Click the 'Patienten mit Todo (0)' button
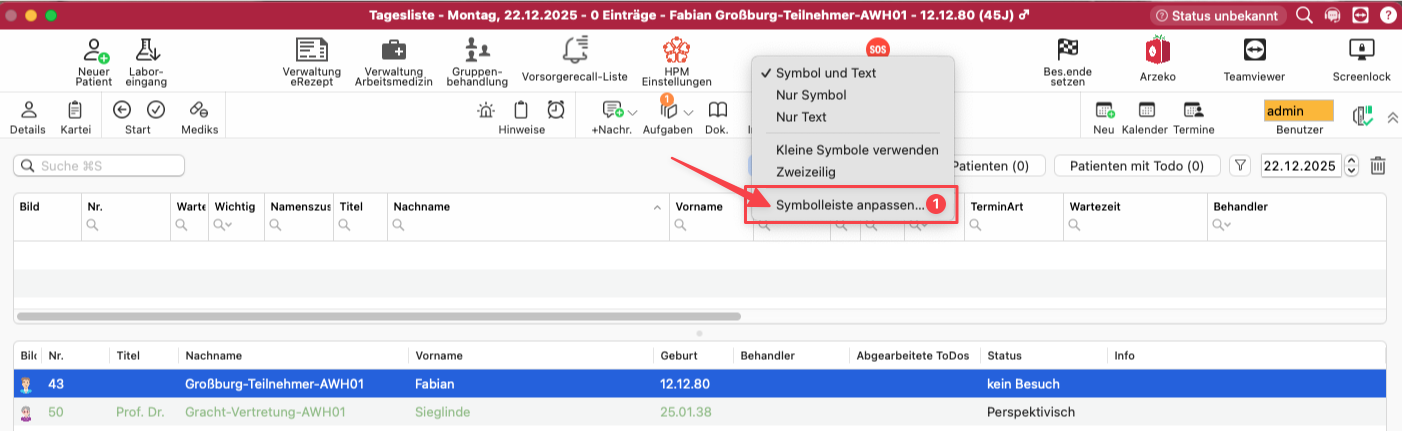 coord(1137,166)
